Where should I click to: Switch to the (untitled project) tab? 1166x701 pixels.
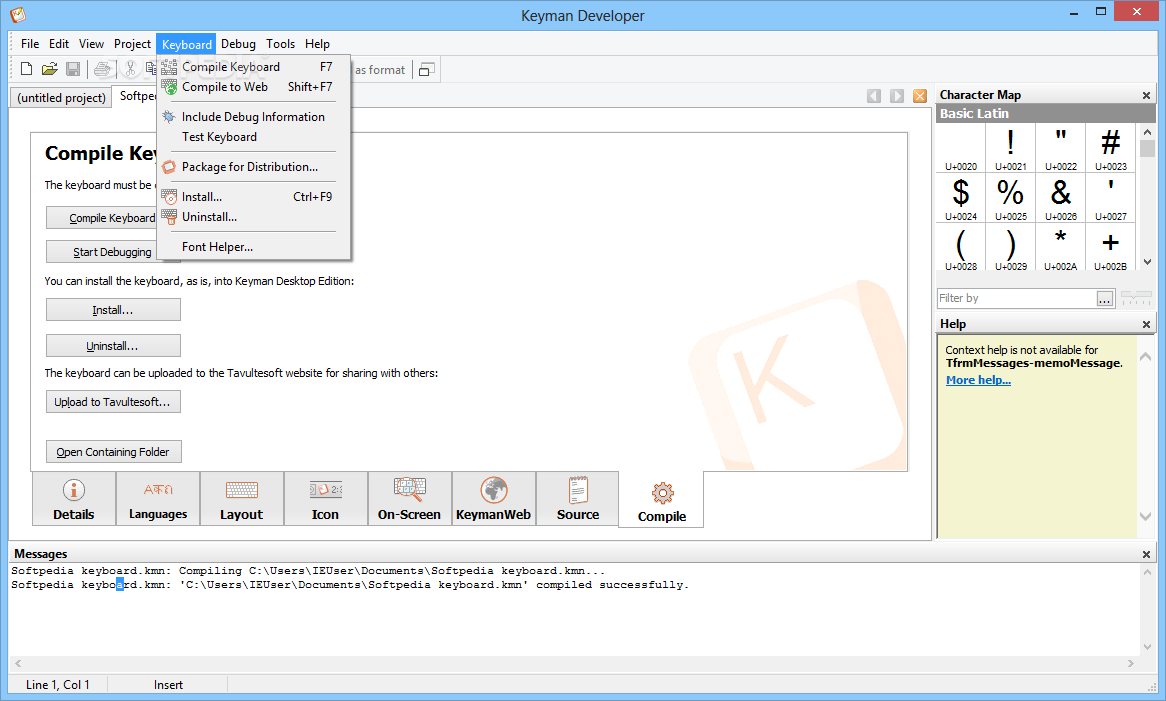[x=61, y=98]
